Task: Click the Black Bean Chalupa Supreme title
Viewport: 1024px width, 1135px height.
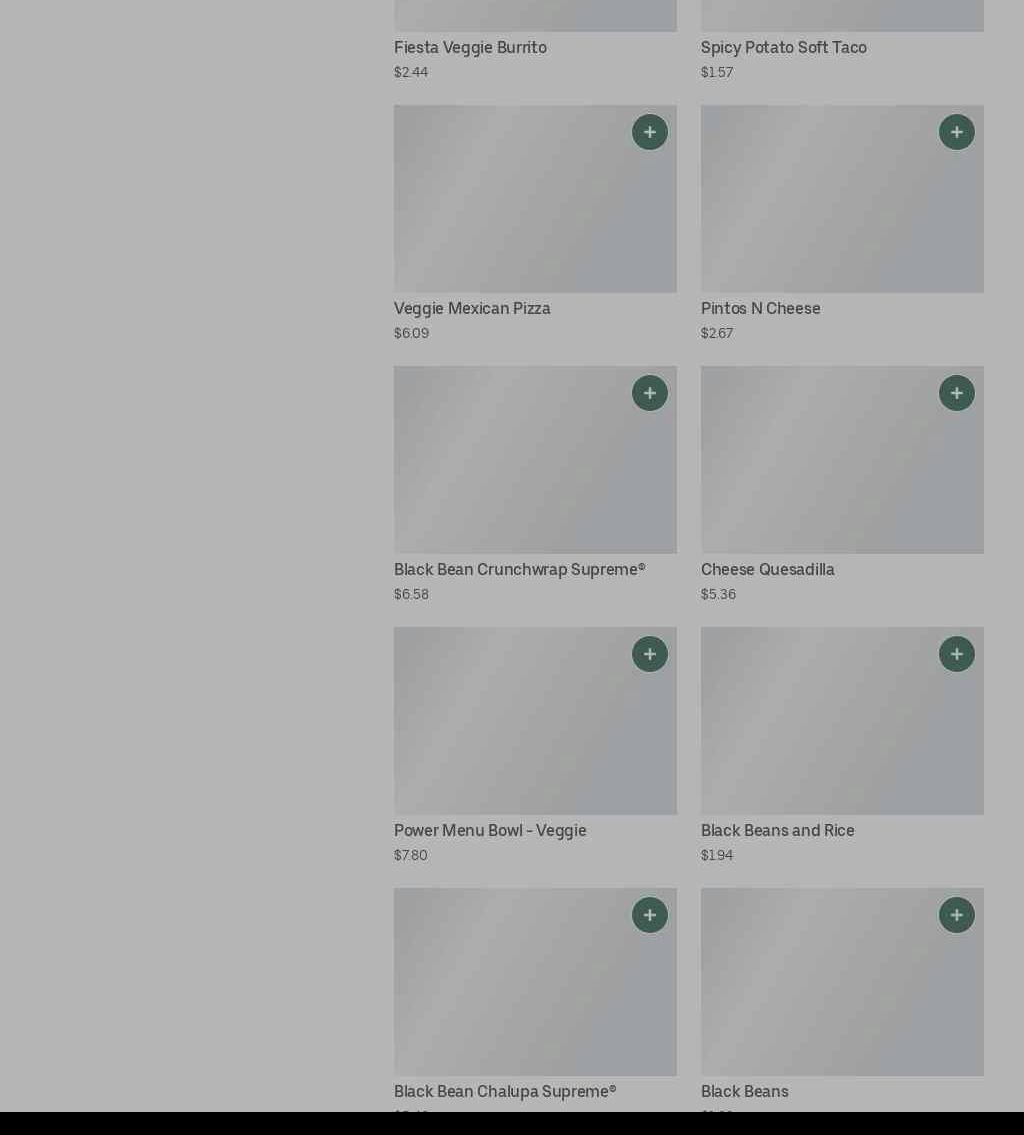Action: click(505, 1092)
